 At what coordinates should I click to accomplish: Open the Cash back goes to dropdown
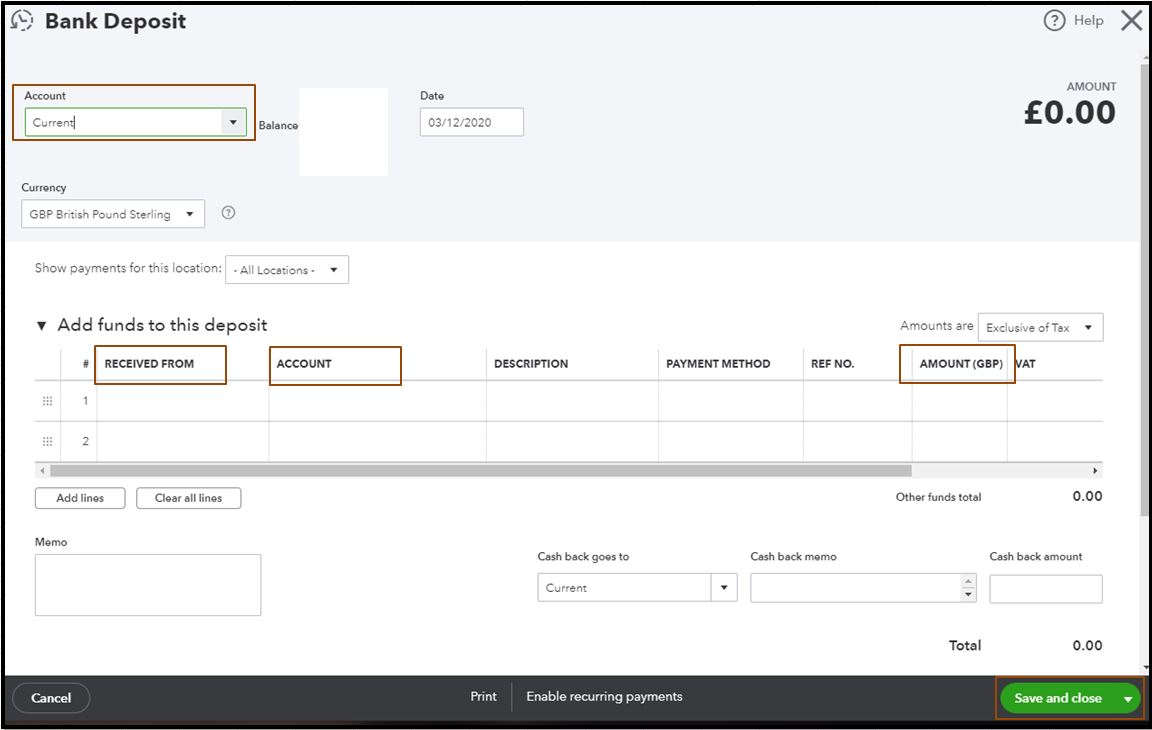point(724,588)
